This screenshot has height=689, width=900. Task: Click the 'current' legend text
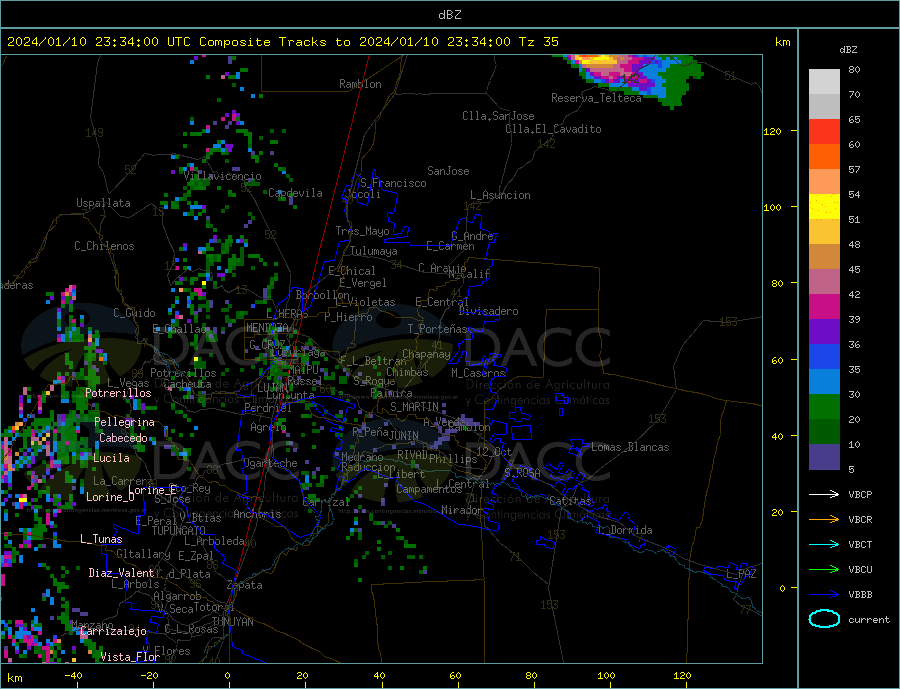pos(869,620)
